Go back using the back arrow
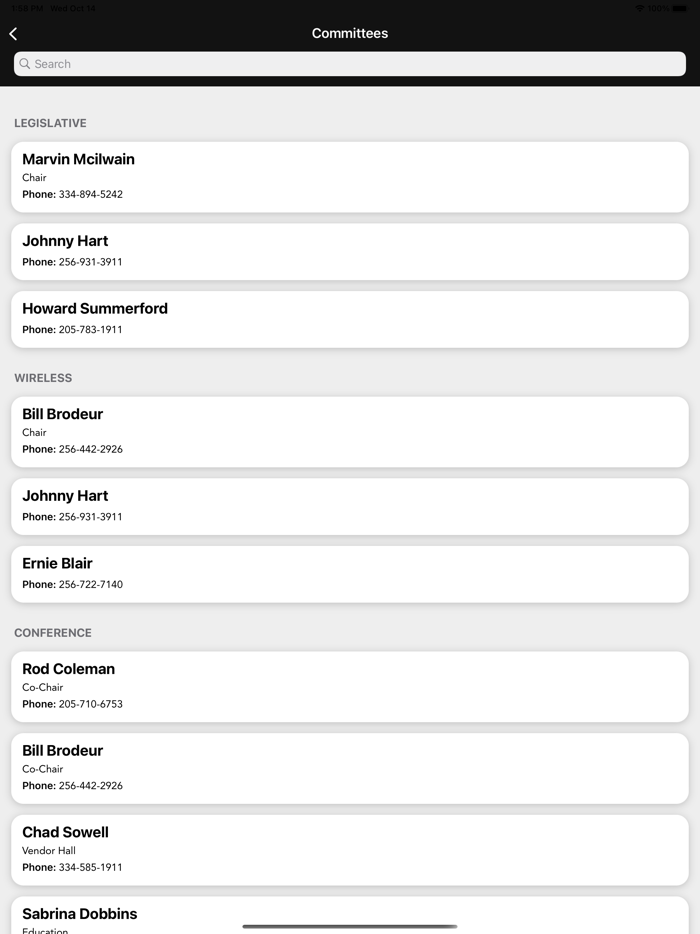 pyautogui.click(x=13, y=34)
